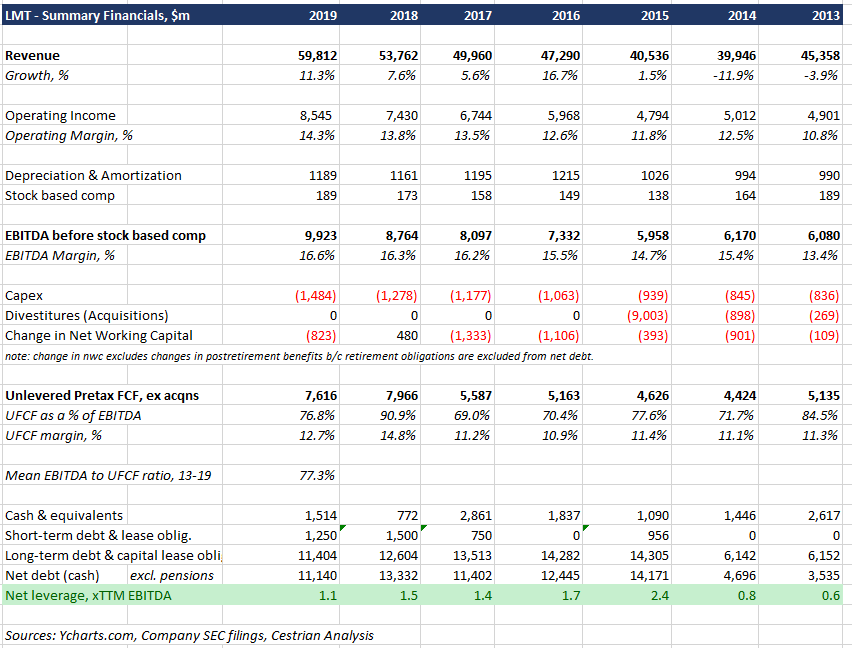Click the Capex row label
Viewport: 852px width, 648px height.
(x=24, y=296)
